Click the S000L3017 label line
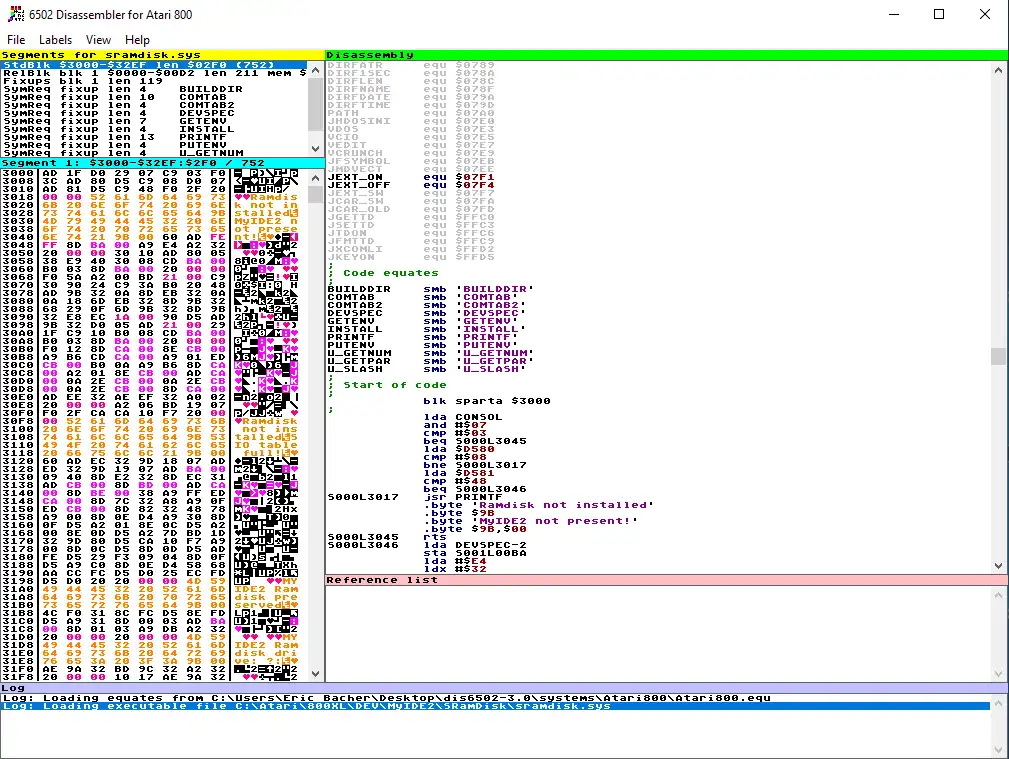This screenshot has height=759, width=1009. point(414,497)
